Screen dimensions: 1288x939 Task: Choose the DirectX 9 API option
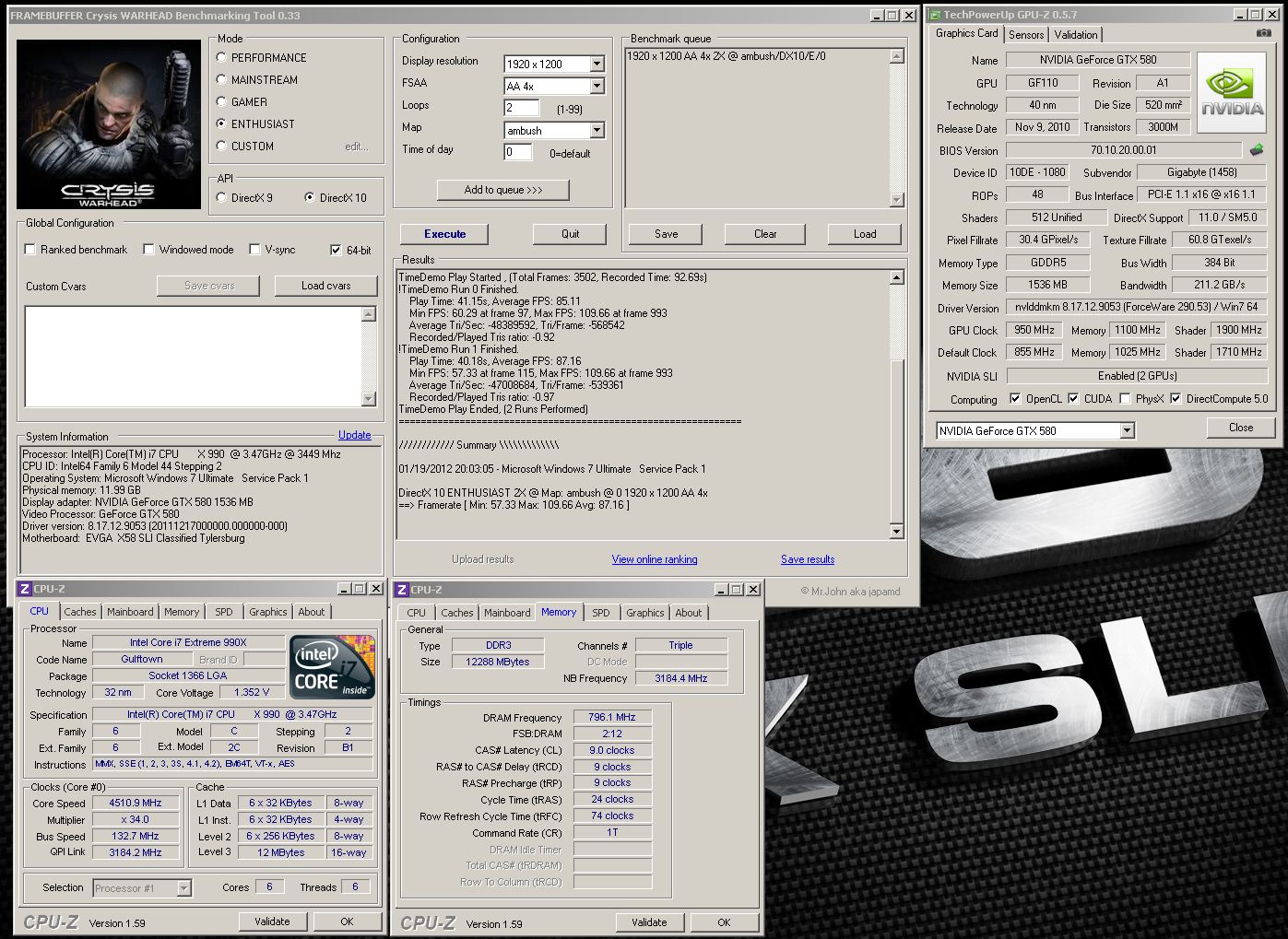click(221, 197)
